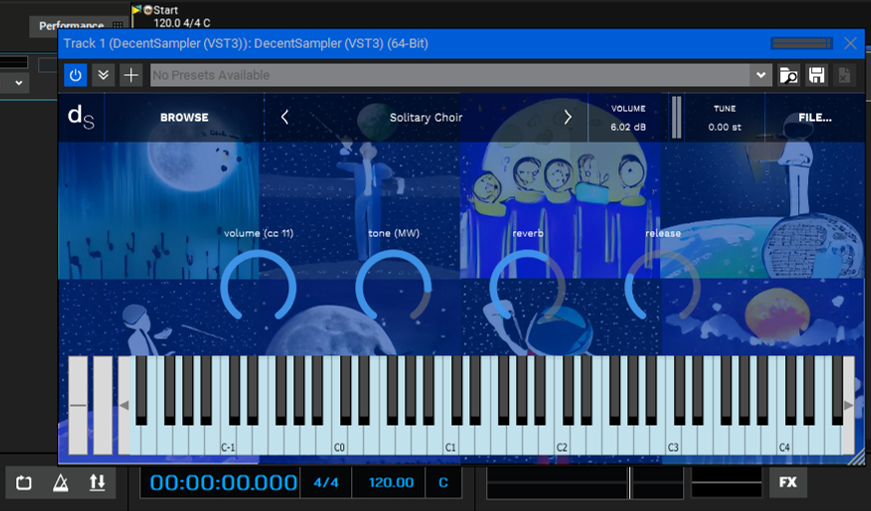Toggle the metronome icon

click(61, 483)
